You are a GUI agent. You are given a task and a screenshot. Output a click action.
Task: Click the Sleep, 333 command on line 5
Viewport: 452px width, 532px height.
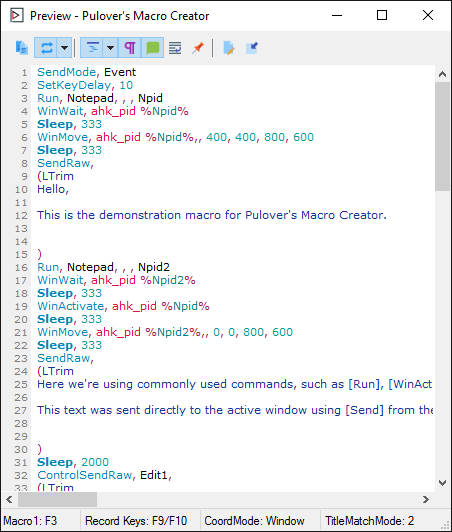(x=70, y=124)
